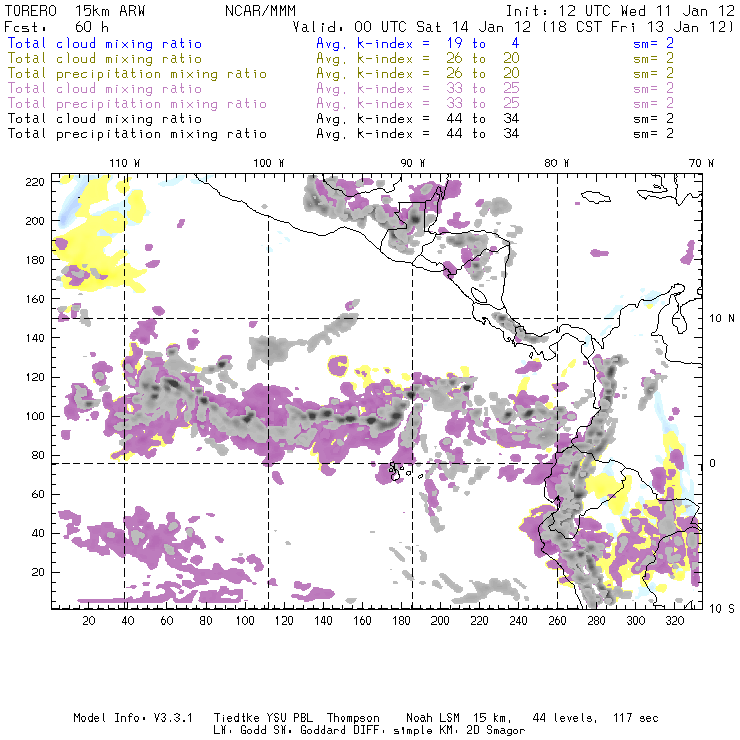Click the '10 N' latitude label
This screenshot has width=740, height=740.
(x=722, y=319)
